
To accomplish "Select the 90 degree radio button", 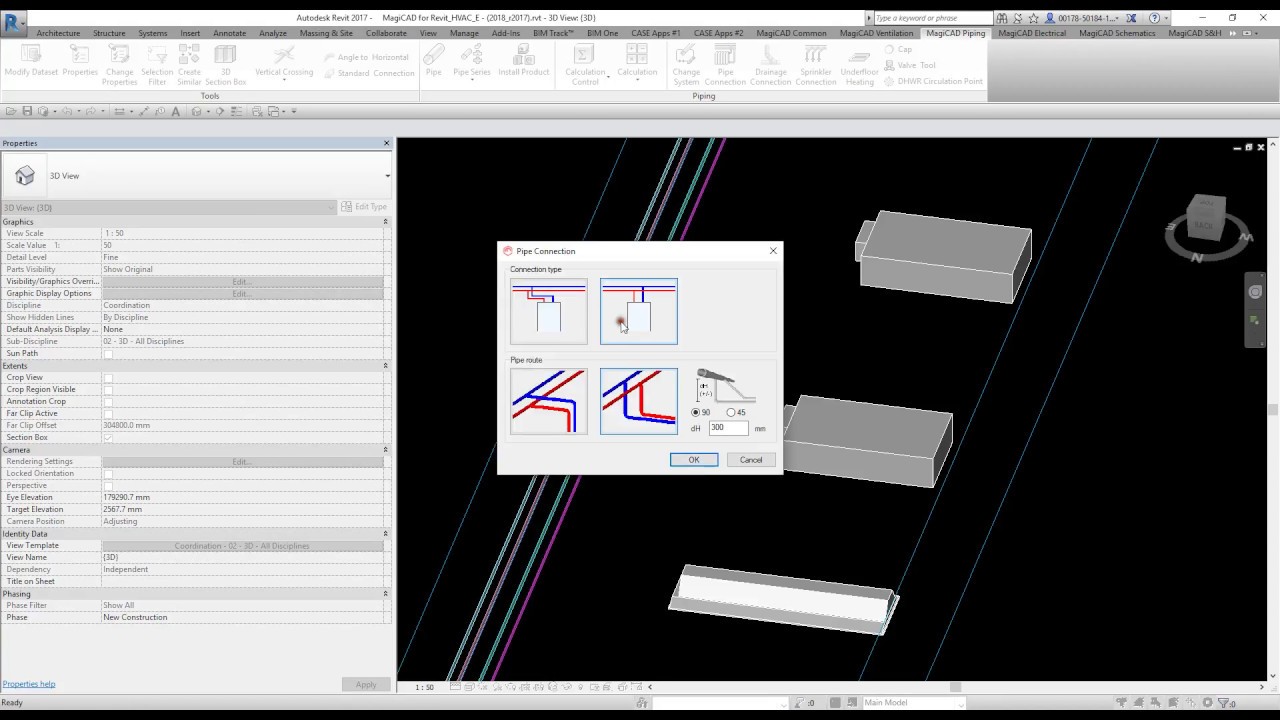I will (x=696, y=412).
